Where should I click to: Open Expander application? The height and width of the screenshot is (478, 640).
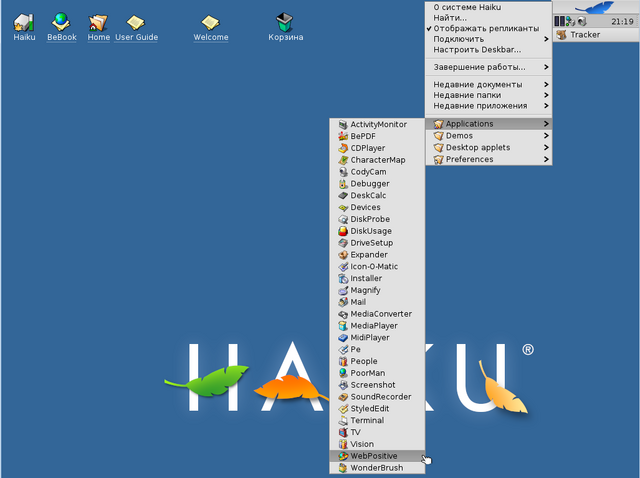tap(377, 255)
